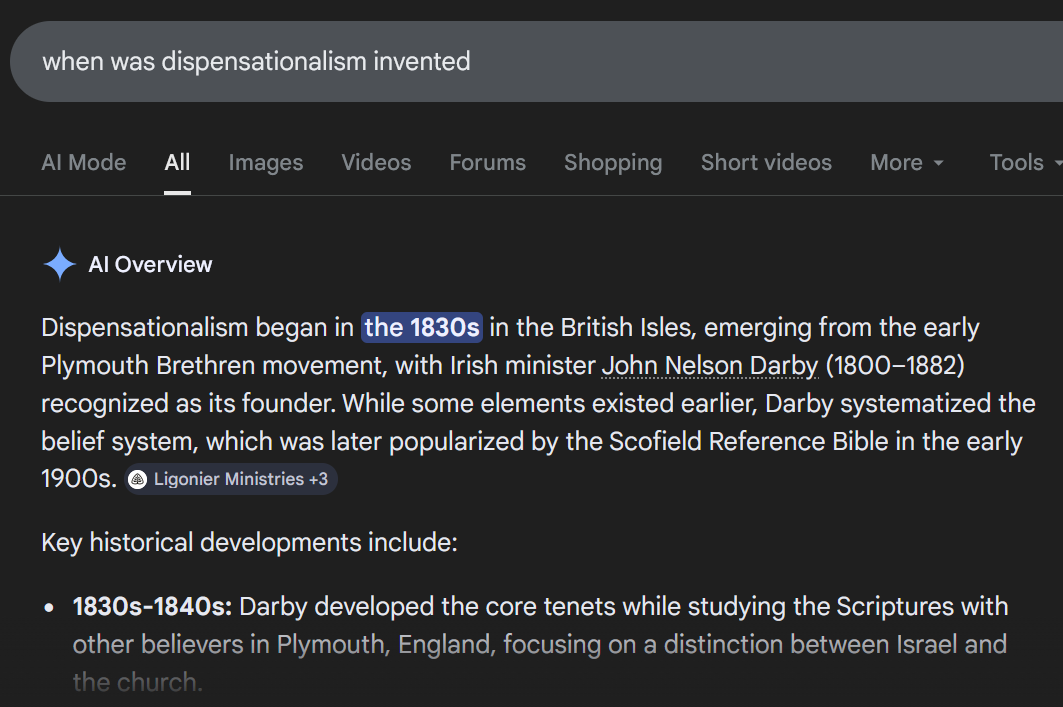This screenshot has width=1063, height=707.
Task: Click the search box with the dispensationalism query
Action: (536, 61)
